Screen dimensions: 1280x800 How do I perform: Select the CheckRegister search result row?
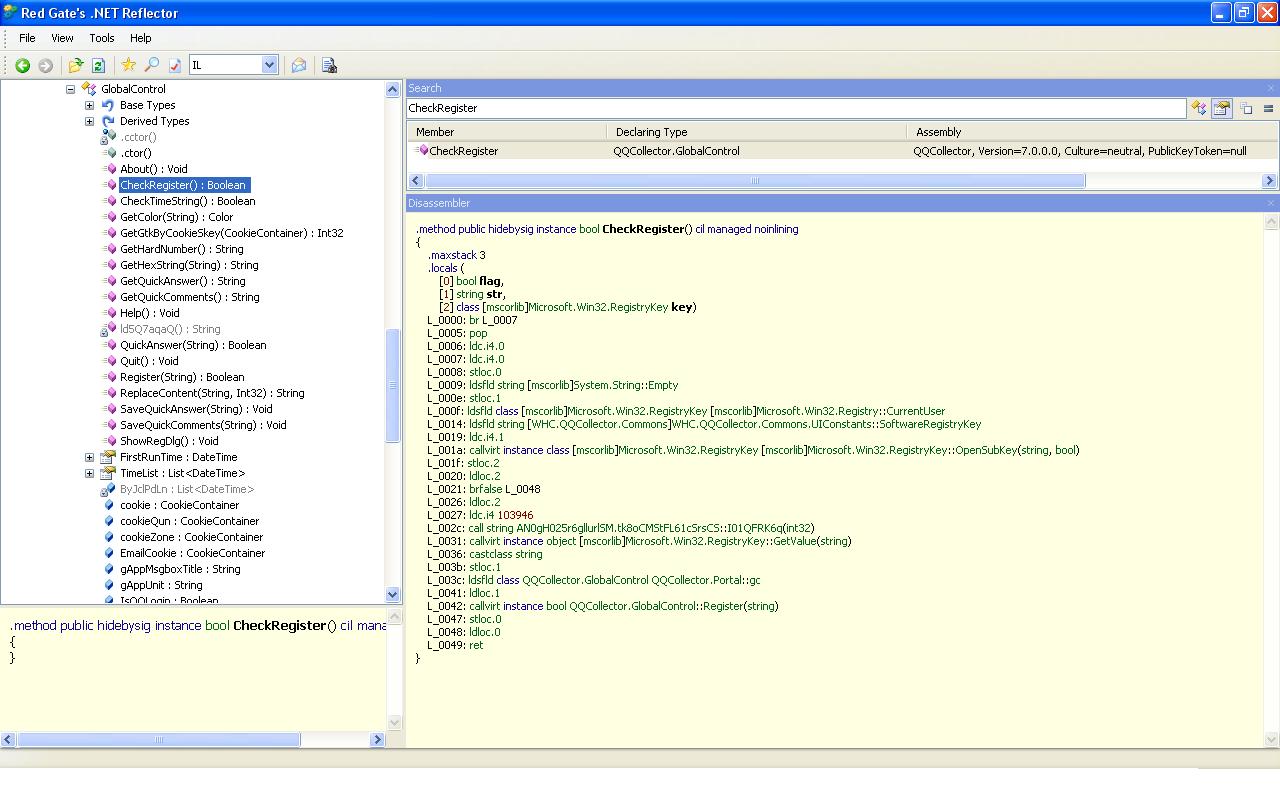click(x=842, y=151)
